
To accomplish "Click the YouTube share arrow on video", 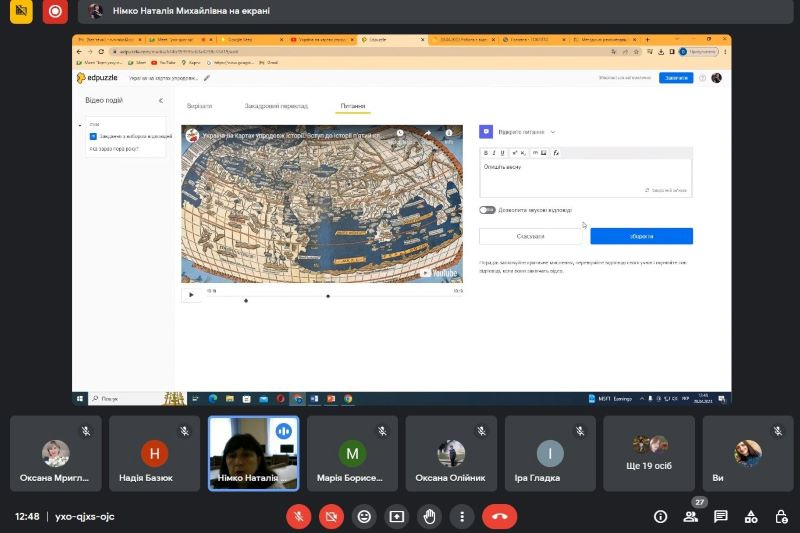I will pyautogui.click(x=428, y=134).
